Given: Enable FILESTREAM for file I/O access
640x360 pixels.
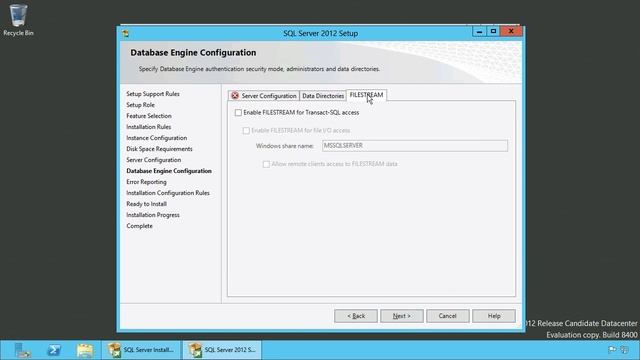Looking at the screenshot, I should [246, 131].
